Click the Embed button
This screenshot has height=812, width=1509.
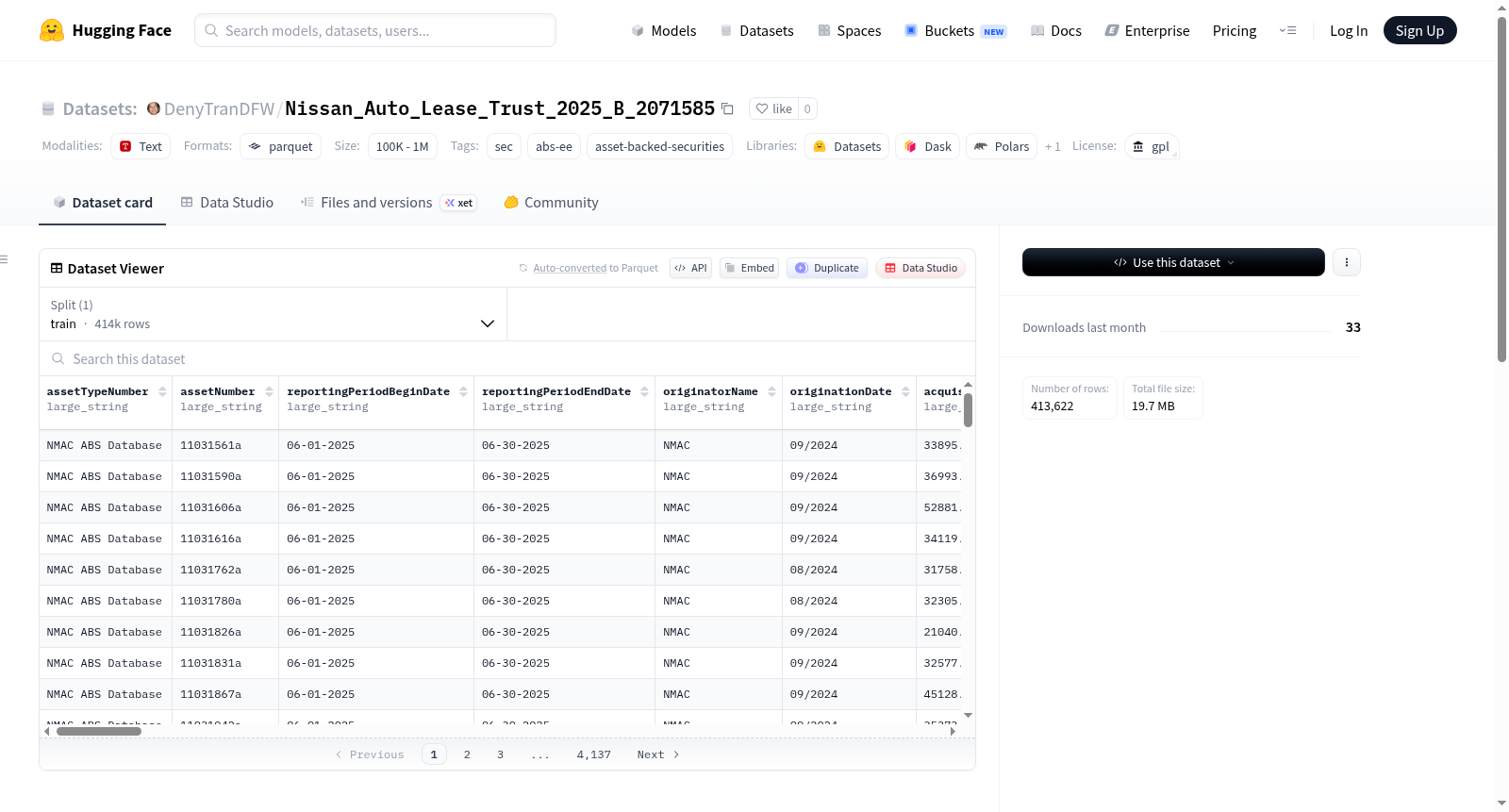(x=749, y=268)
